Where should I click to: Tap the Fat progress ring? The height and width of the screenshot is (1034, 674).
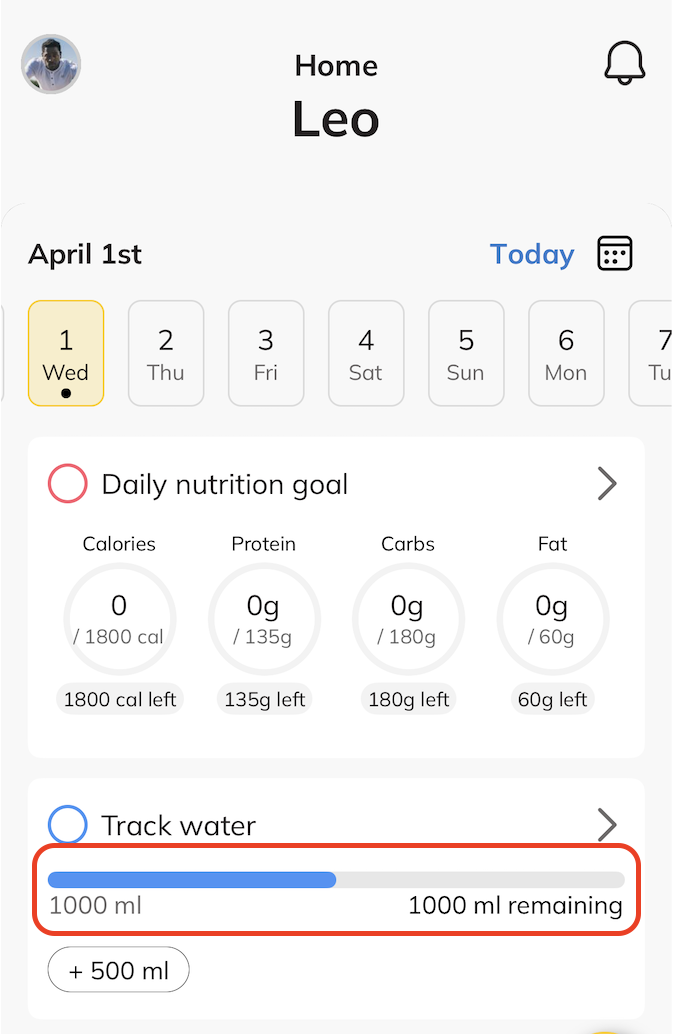click(552, 619)
